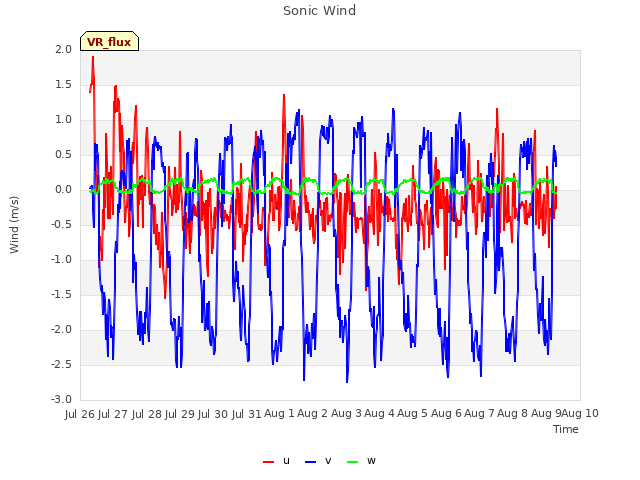Click the lowest blue v trough on Aug 3
The width and height of the screenshot is (640, 480).
click(x=347, y=381)
